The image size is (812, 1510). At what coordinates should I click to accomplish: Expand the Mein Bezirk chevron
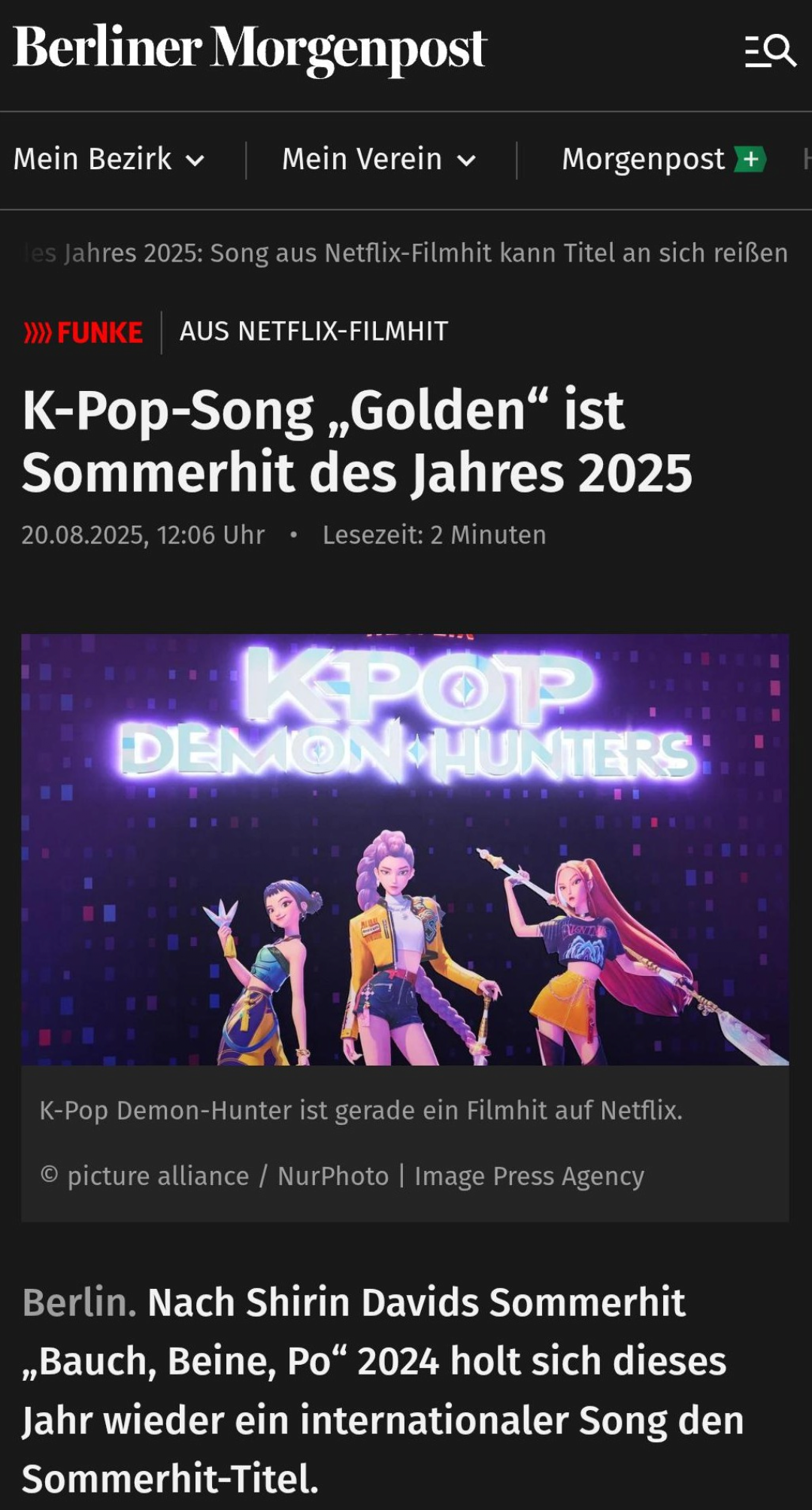click(195, 160)
